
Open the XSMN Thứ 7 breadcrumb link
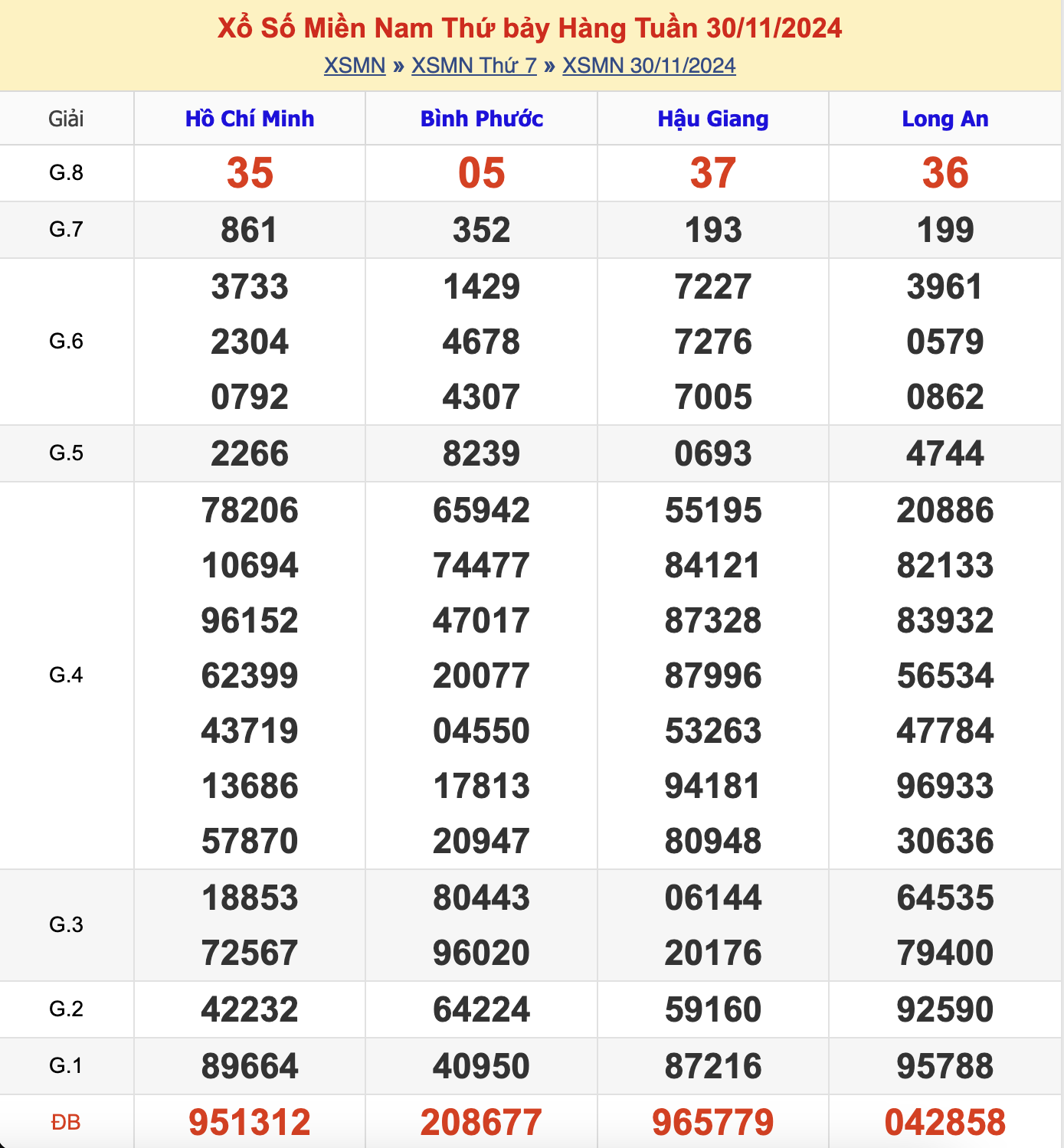[x=474, y=66]
